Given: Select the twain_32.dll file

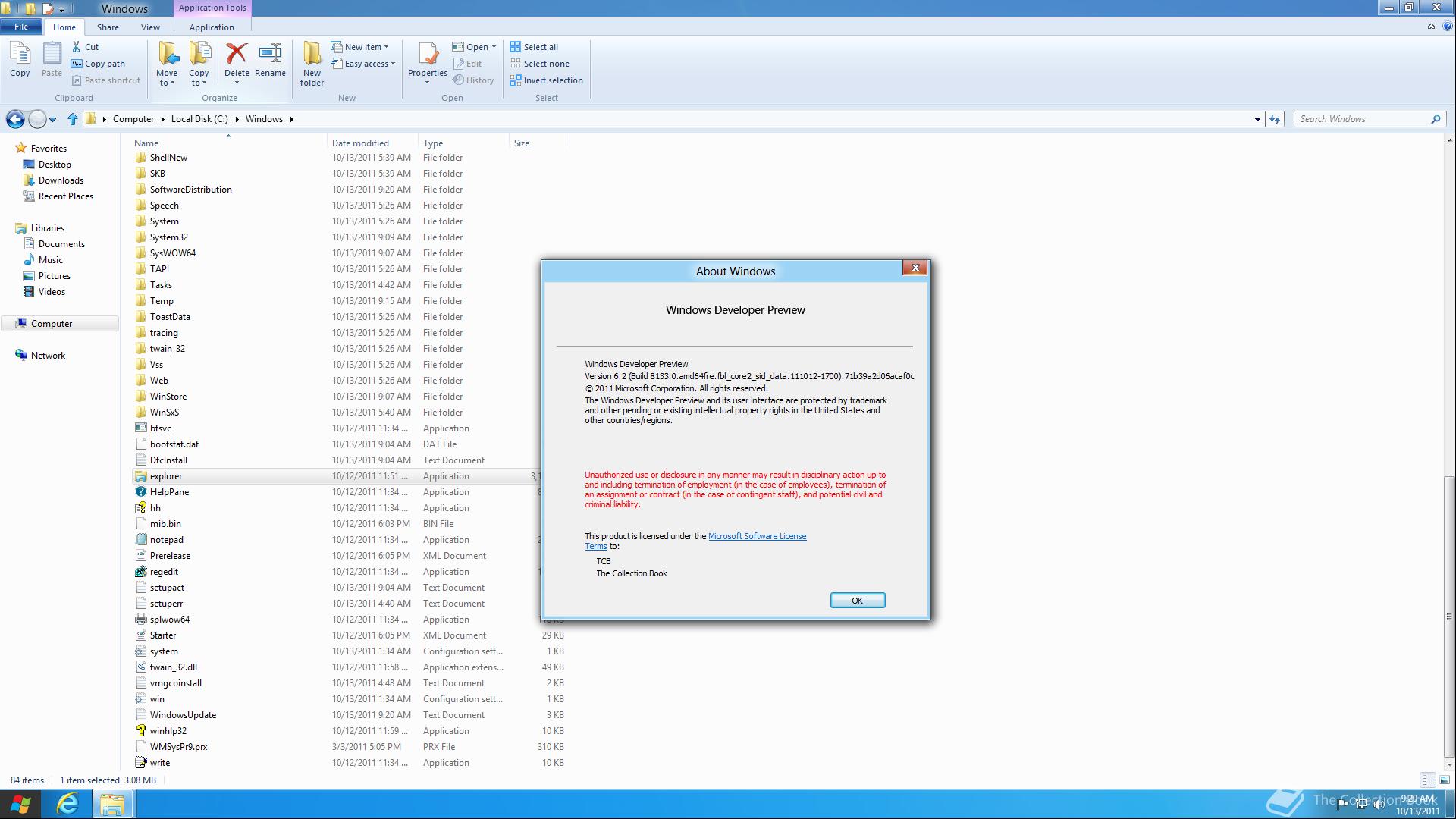Looking at the screenshot, I should click(x=173, y=667).
